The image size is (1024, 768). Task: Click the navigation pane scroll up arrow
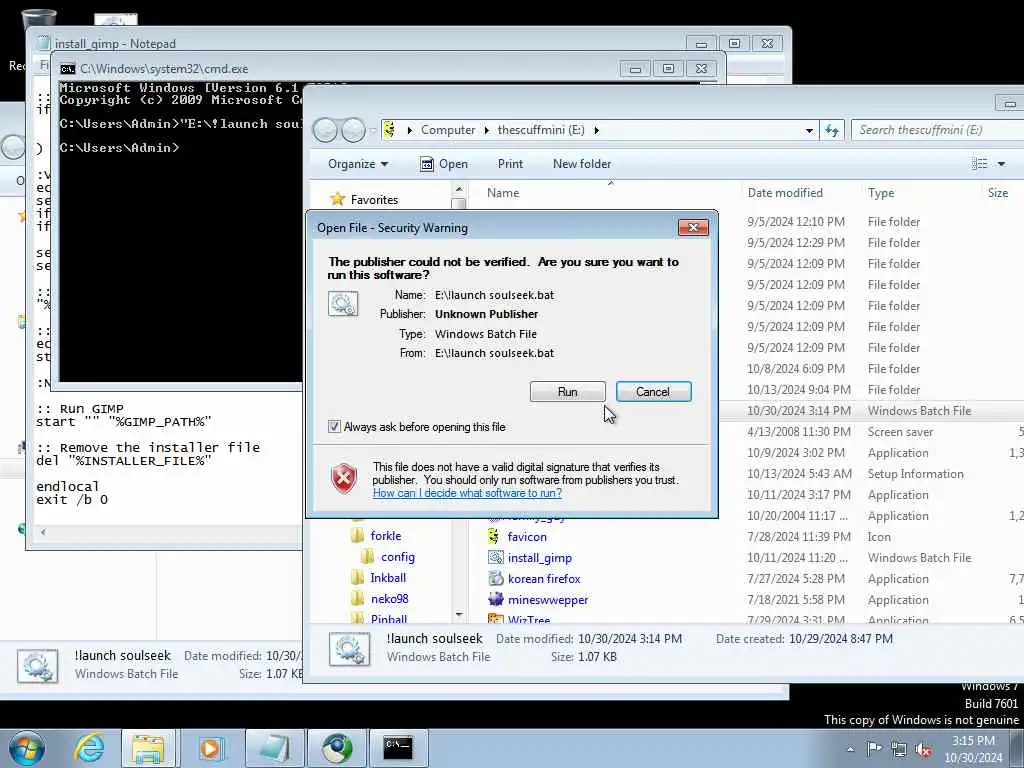[458, 189]
